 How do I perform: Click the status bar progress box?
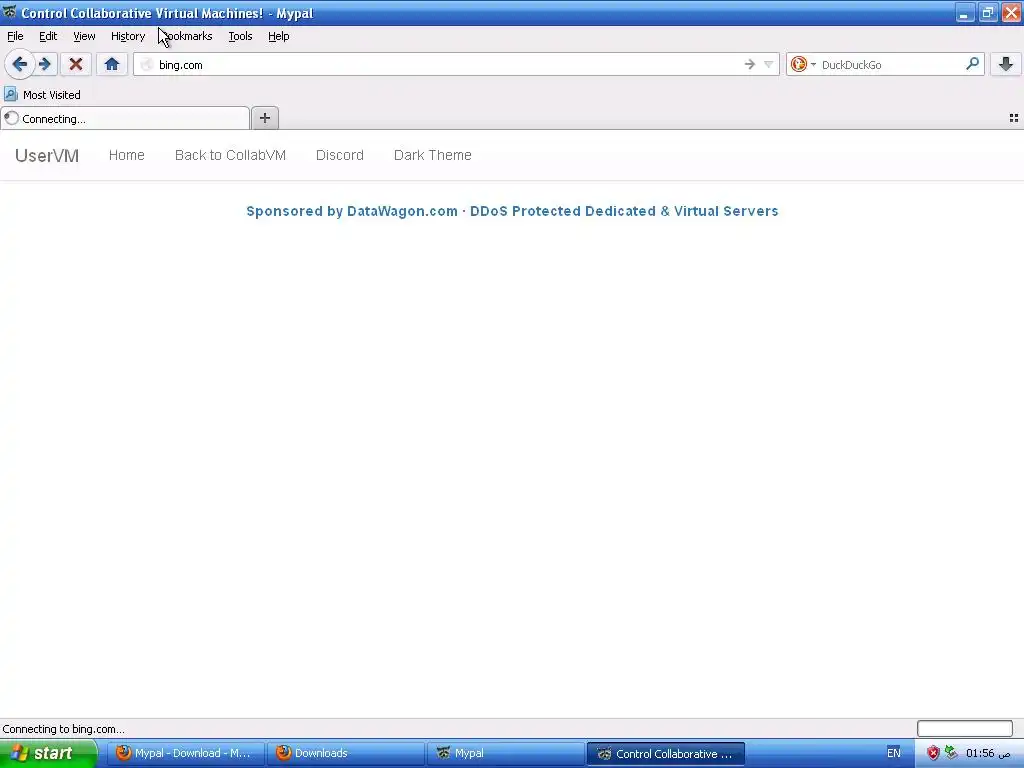[965, 728]
